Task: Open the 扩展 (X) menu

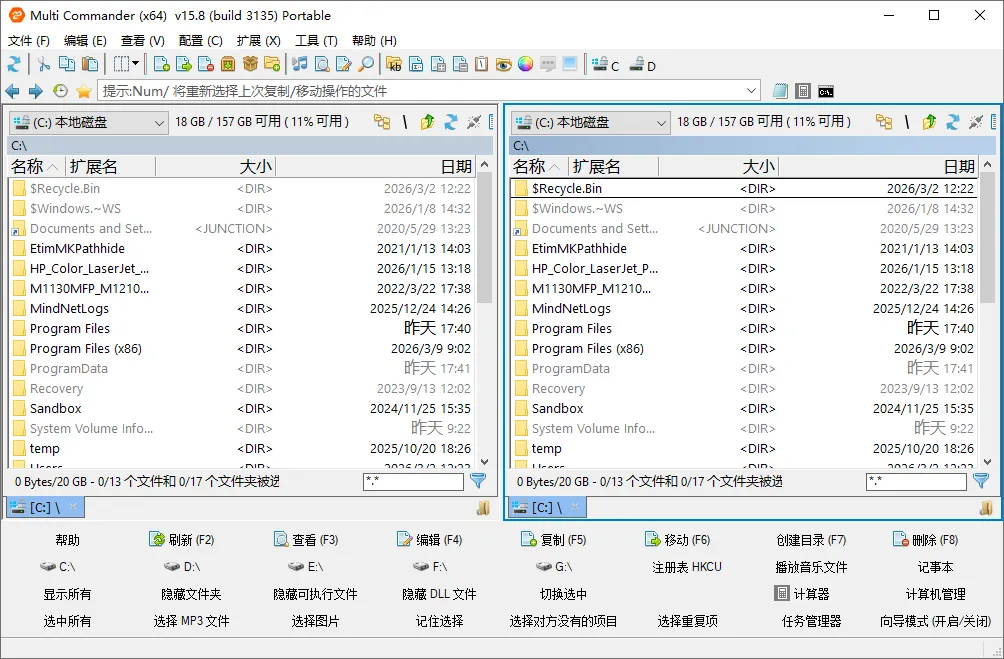Action: [x=259, y=40]
